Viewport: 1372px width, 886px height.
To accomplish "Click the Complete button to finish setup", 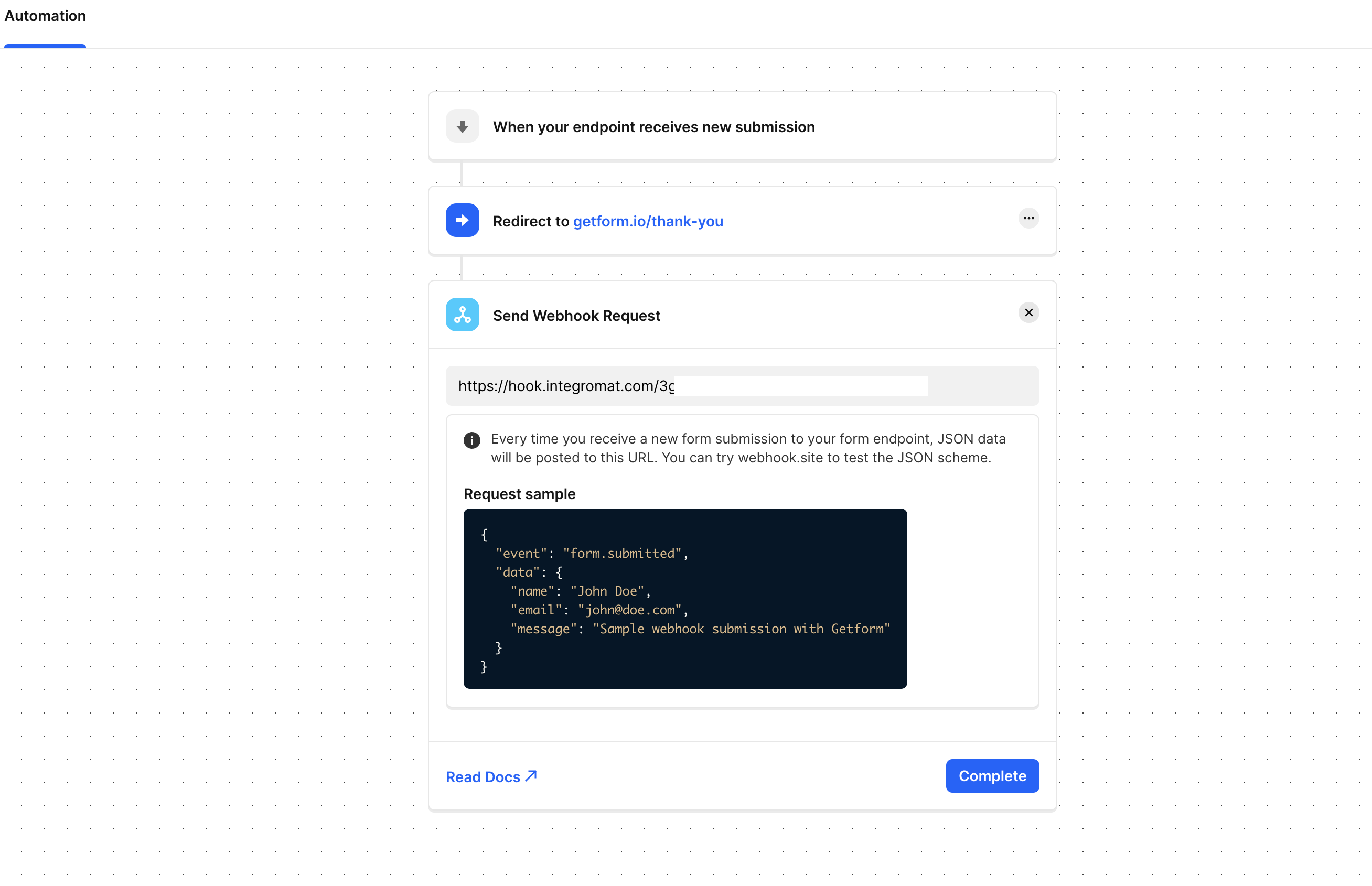I will pos(993,775).
